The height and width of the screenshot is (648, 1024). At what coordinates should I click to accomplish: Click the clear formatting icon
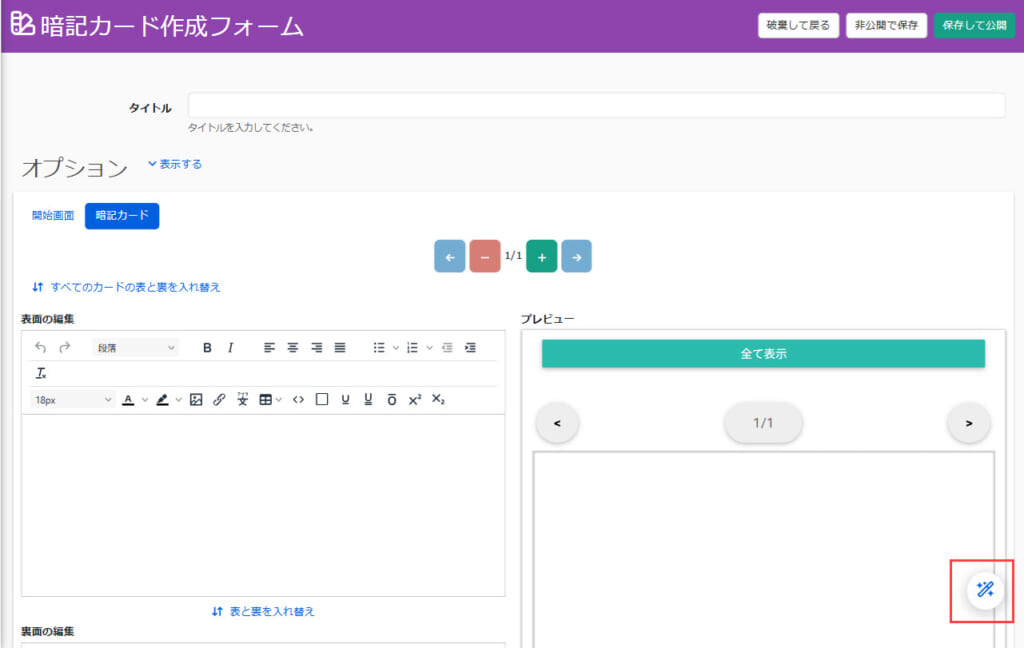pos(41,373)
